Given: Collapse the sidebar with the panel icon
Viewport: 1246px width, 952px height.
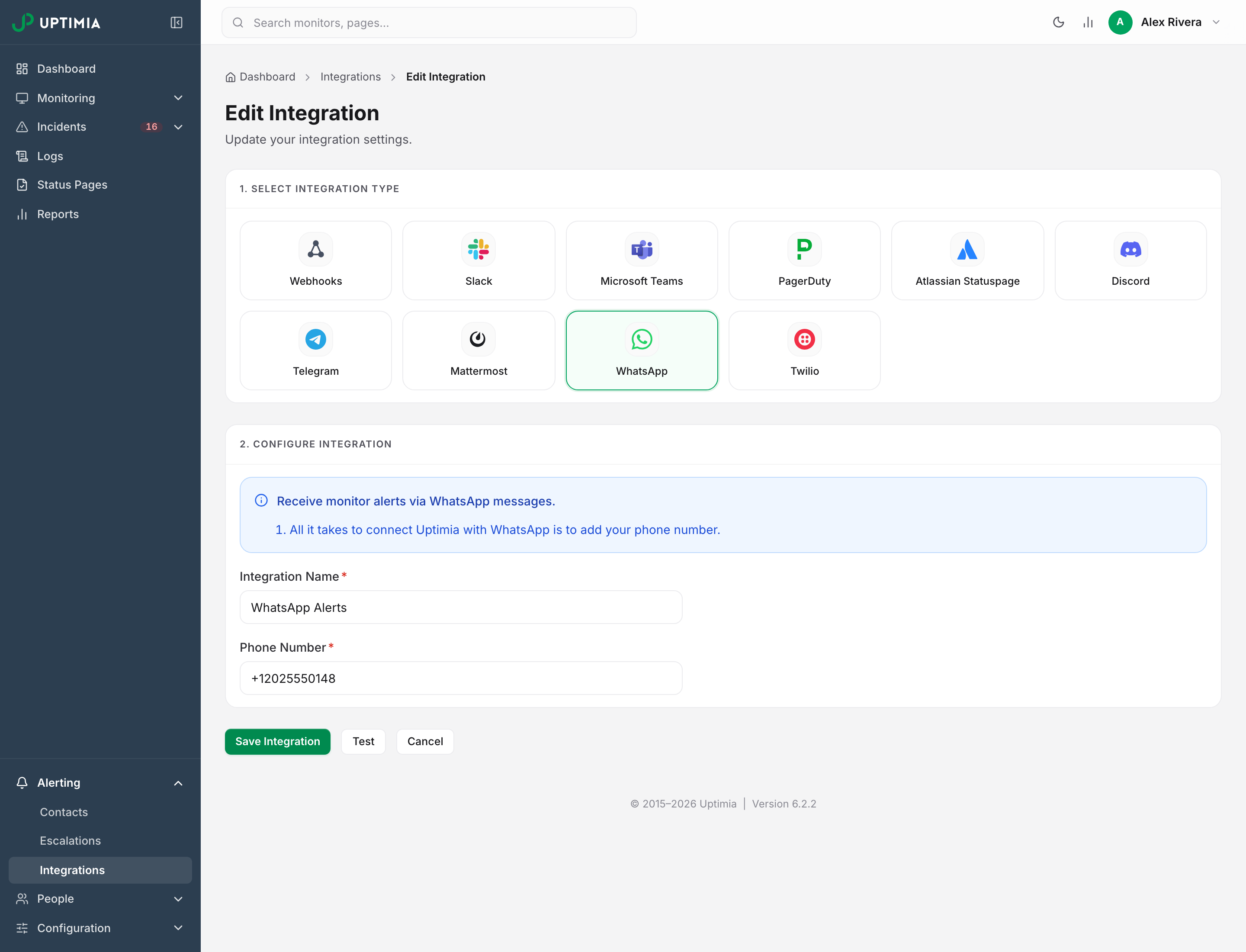Looking at the screenshot, I should click(x=176, y=23).
